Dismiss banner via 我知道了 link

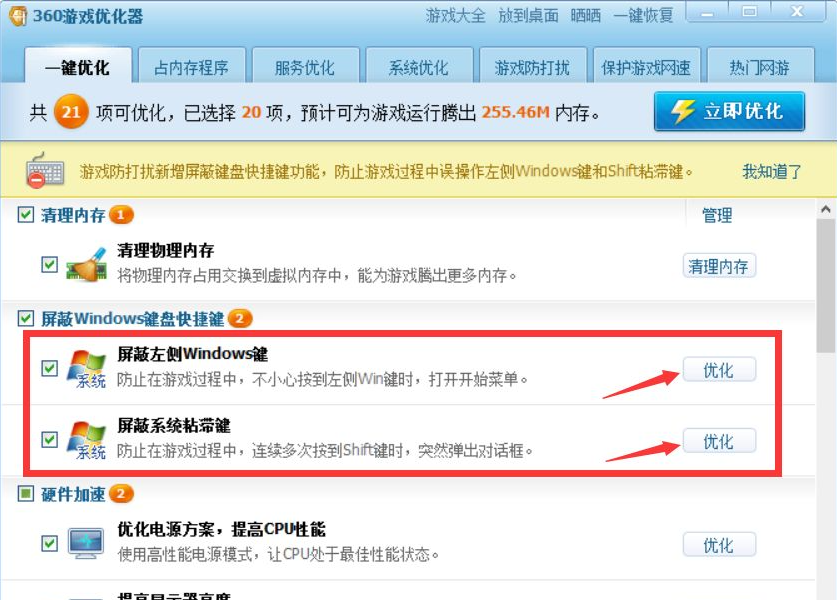tap(772, 171)
